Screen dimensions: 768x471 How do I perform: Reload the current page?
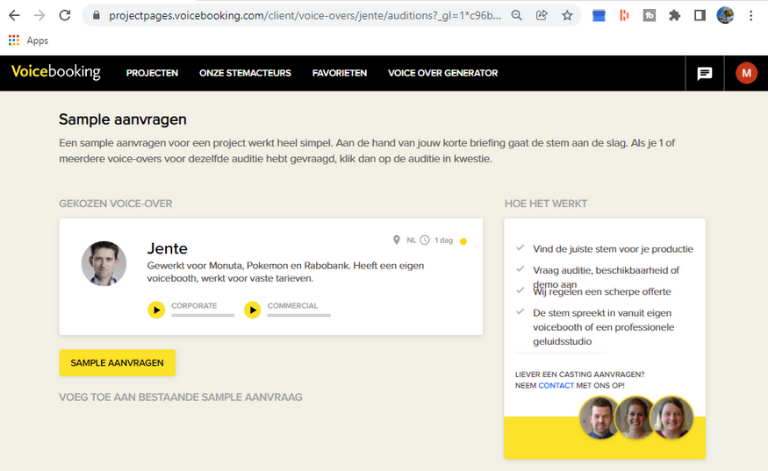click(65, 16)
